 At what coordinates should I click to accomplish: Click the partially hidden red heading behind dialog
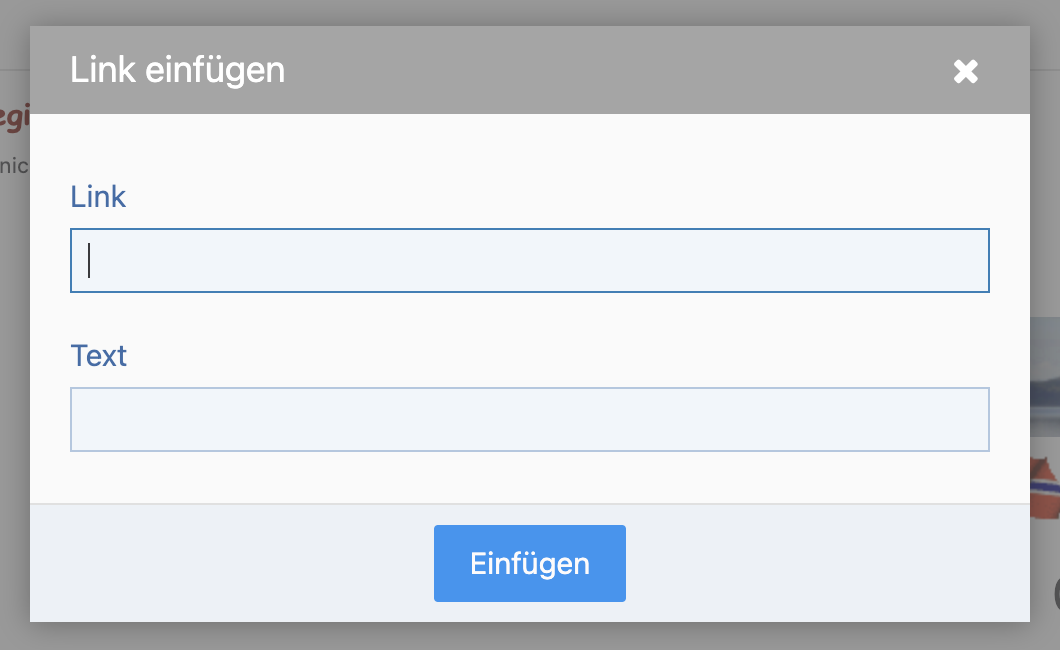(14, 116)
